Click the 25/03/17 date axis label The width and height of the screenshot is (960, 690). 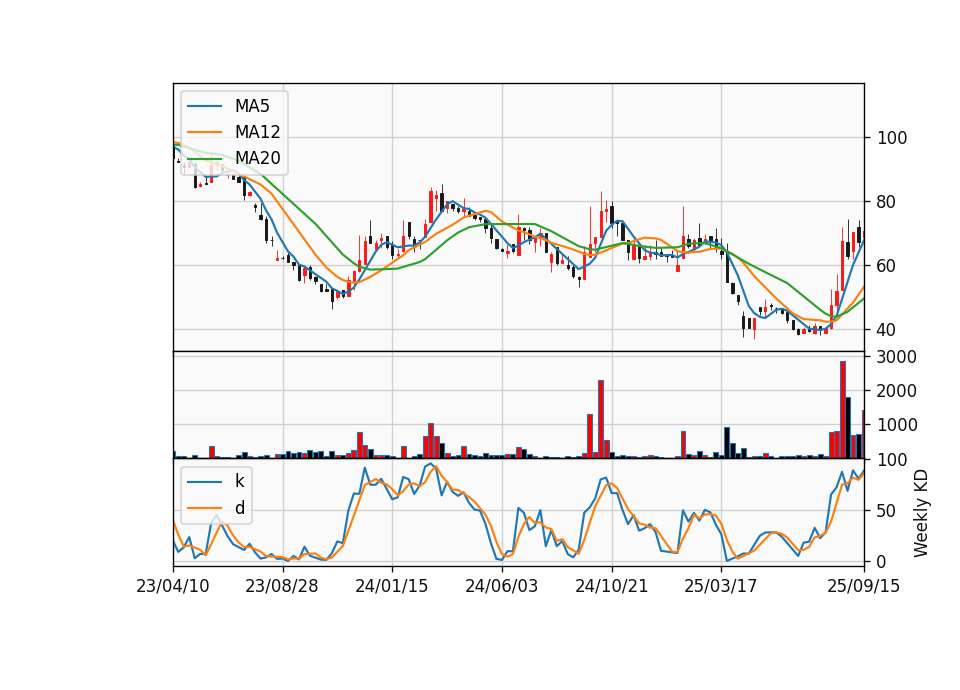(721, 586)
